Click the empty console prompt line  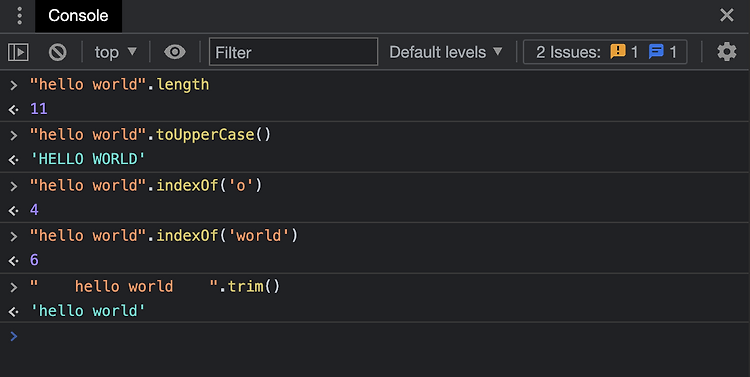pyautogui.click(x=375, y=336)
